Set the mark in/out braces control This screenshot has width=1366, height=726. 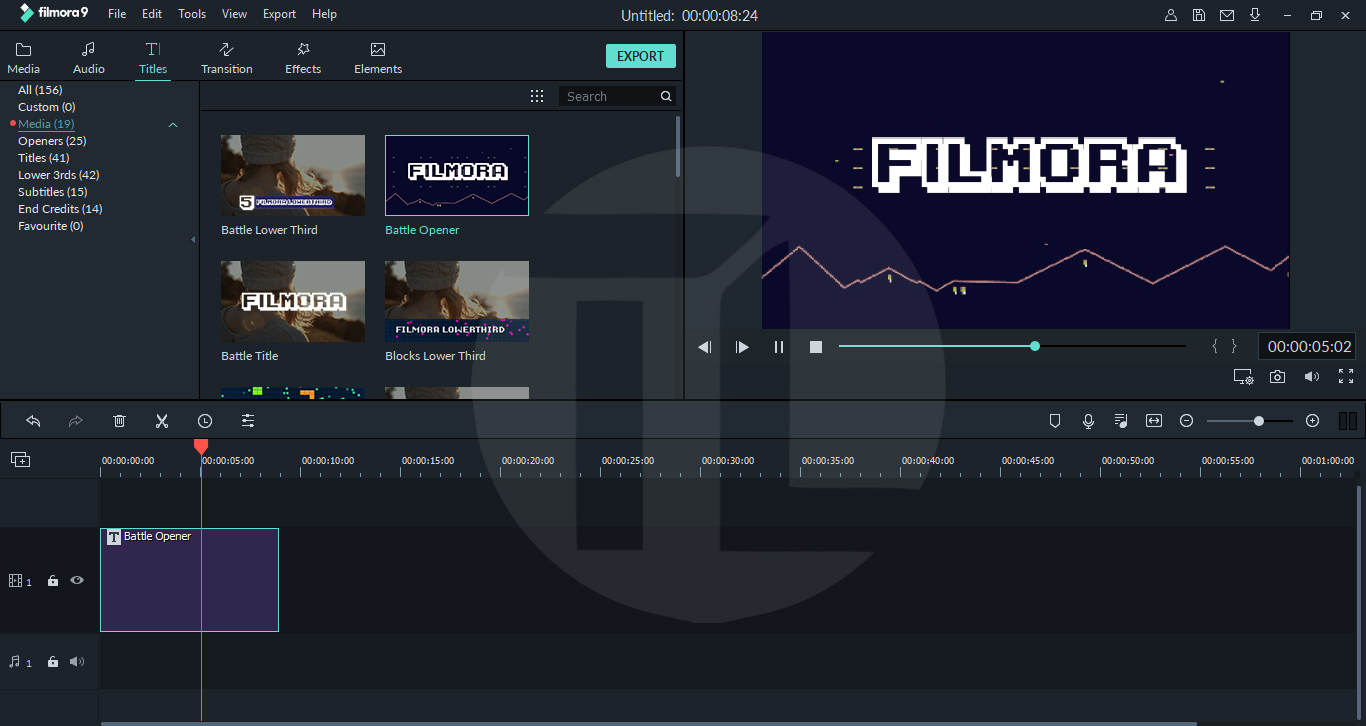click(x=1225, y=346)
